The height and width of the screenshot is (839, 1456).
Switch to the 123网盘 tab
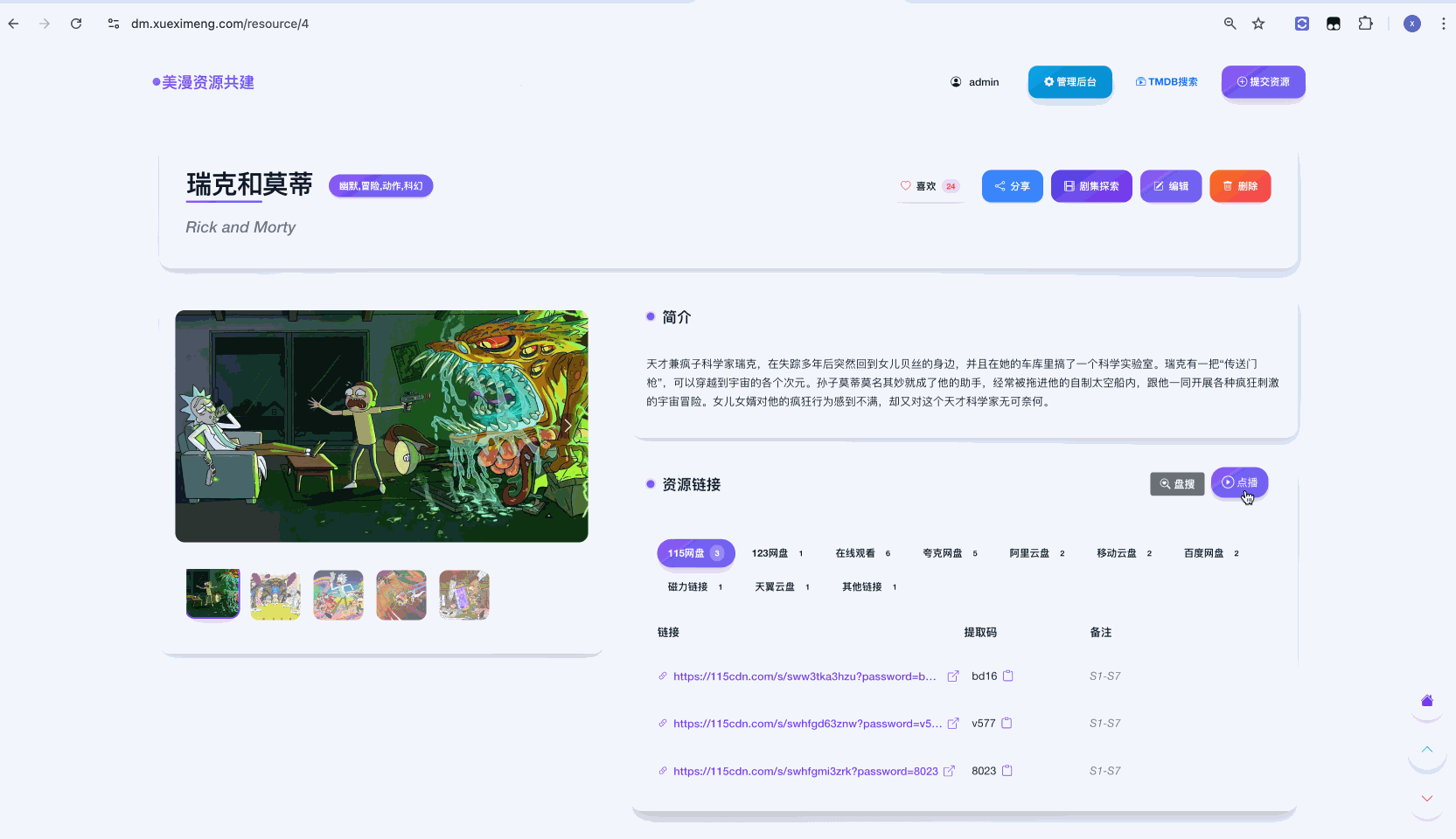[x=777, y=553]
